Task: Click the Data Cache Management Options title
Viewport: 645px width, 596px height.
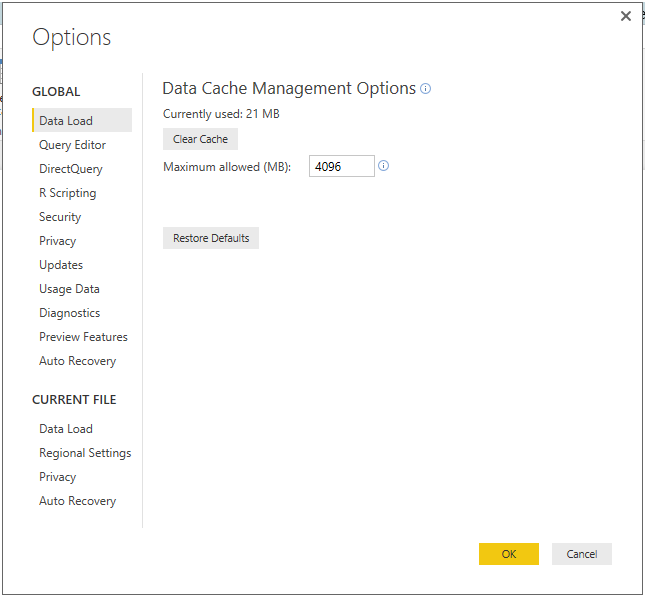Action: pos(289,88)
